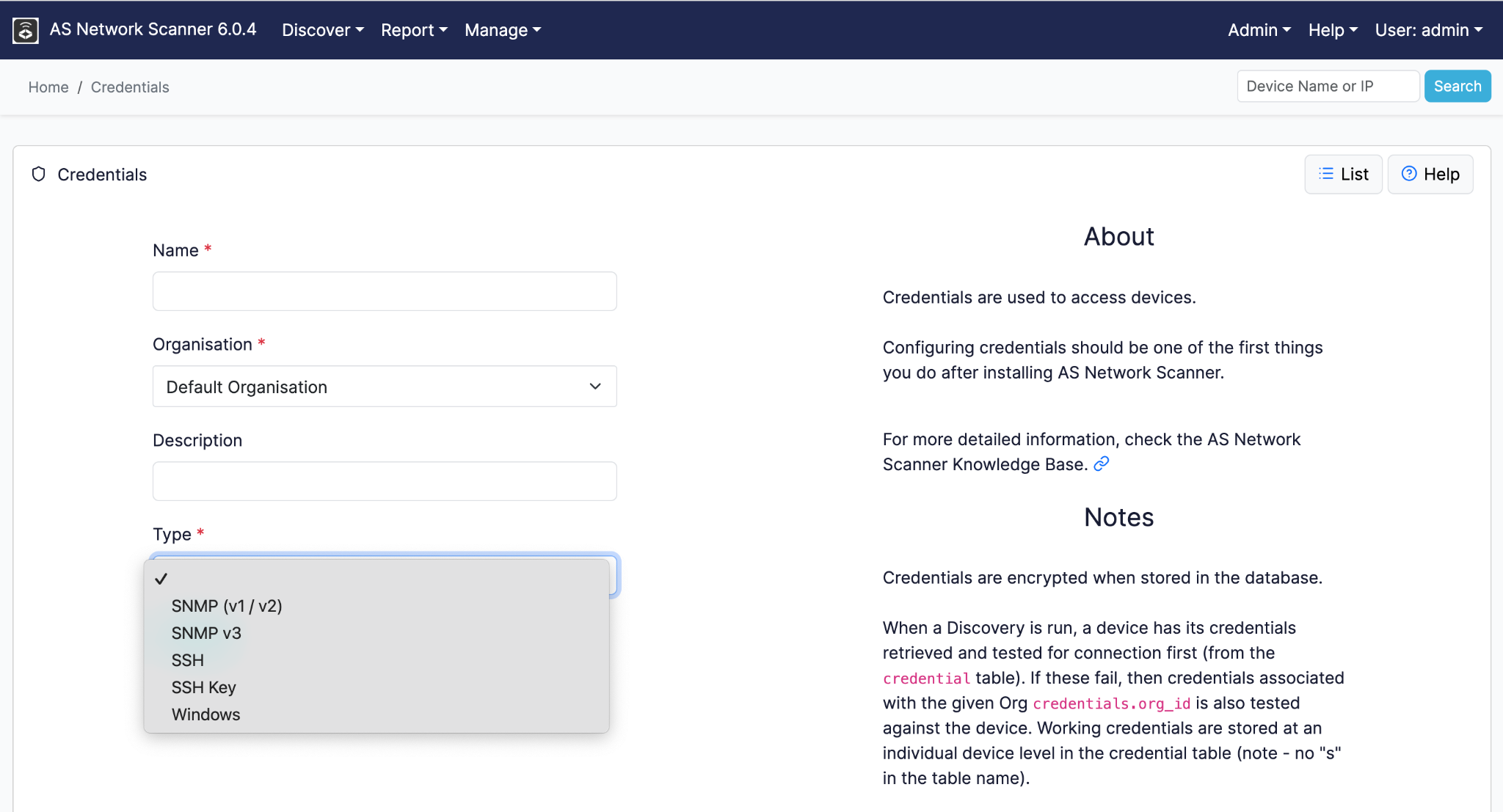Click the Search button
This screenshot has height=812, width=1503.
pyautogui.click(x=1457, y=86)
